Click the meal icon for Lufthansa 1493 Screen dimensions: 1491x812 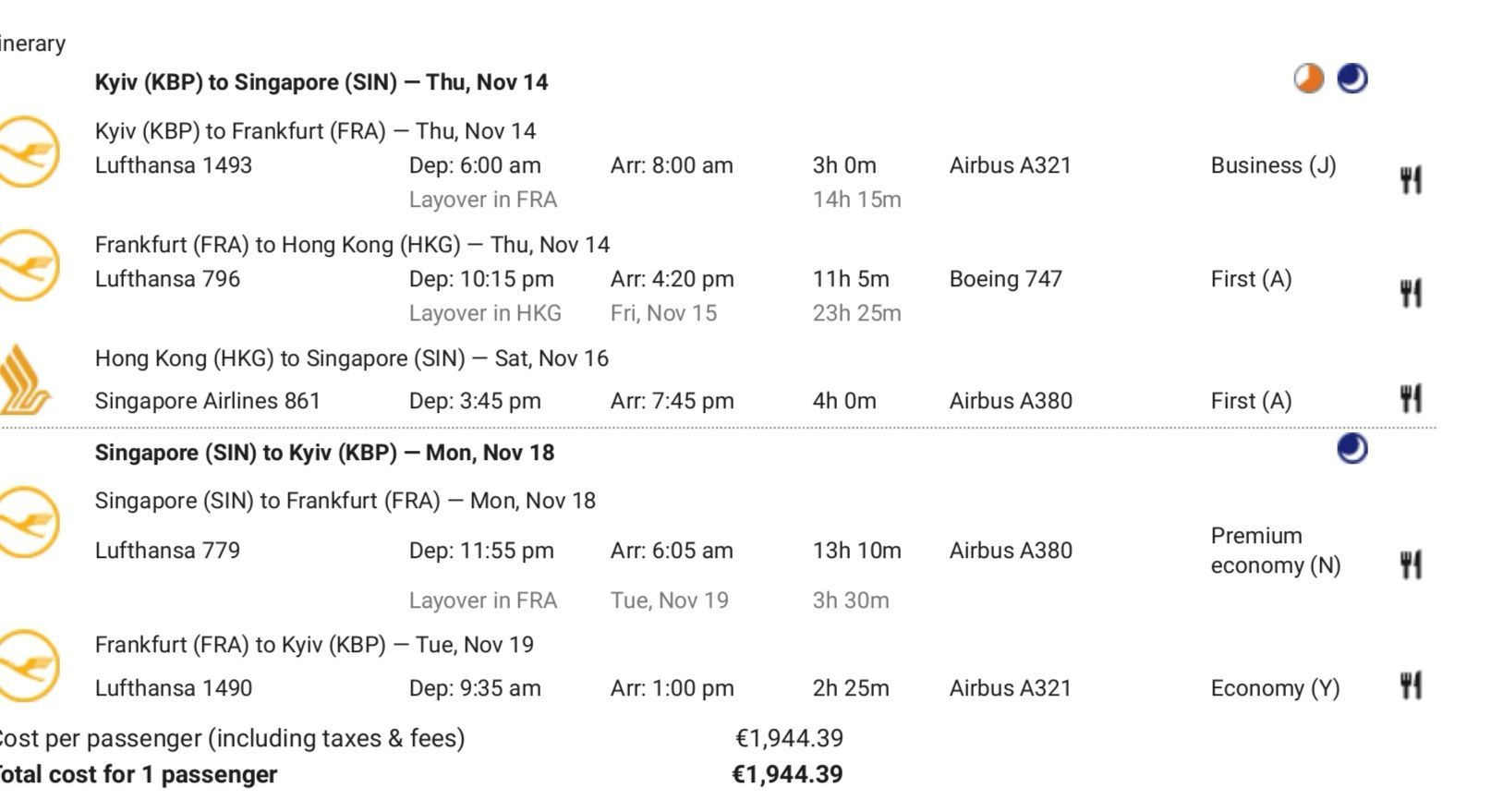click(1411, 180)
